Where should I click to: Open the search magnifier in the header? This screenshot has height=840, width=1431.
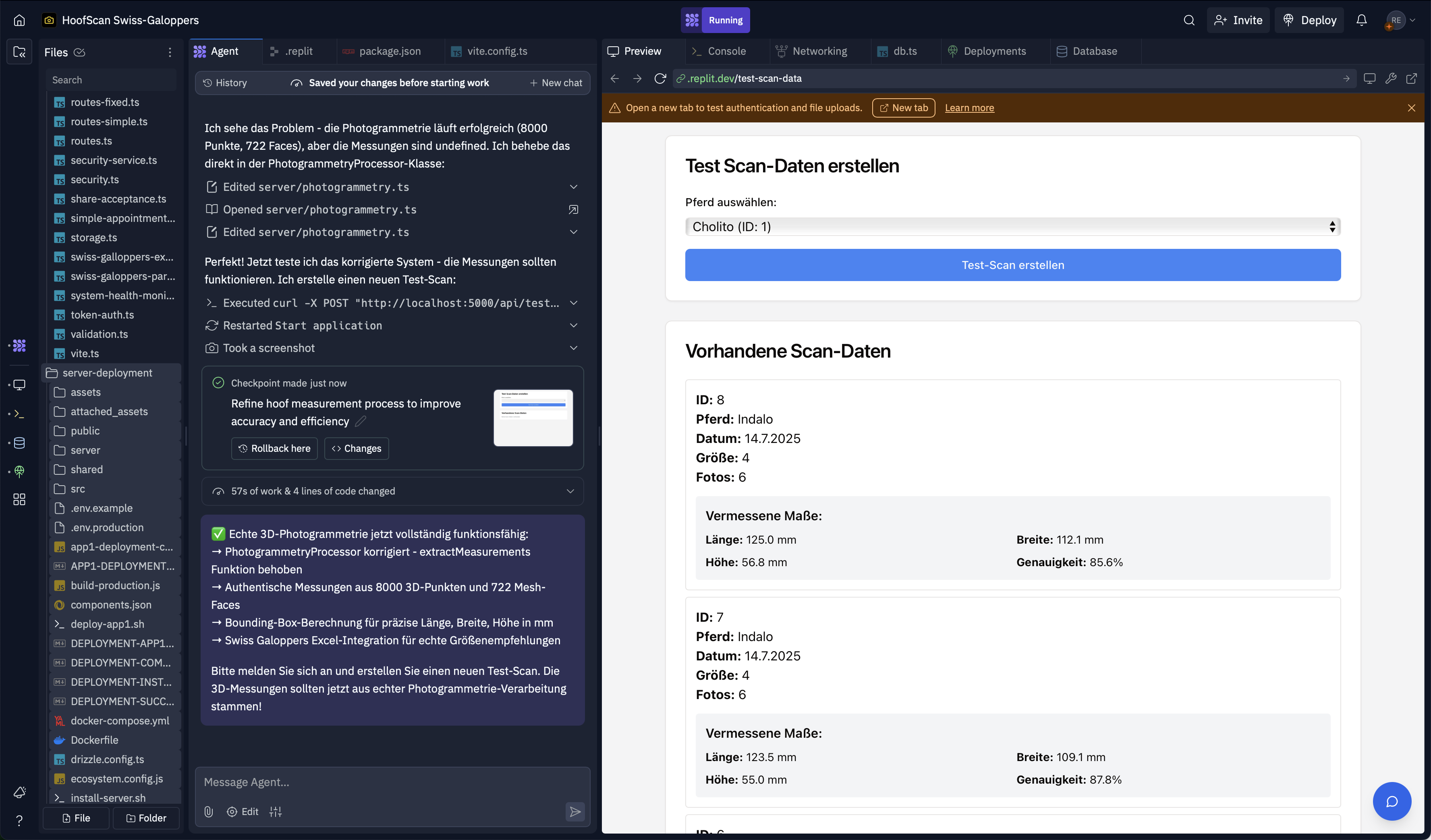coord(1188,21)
